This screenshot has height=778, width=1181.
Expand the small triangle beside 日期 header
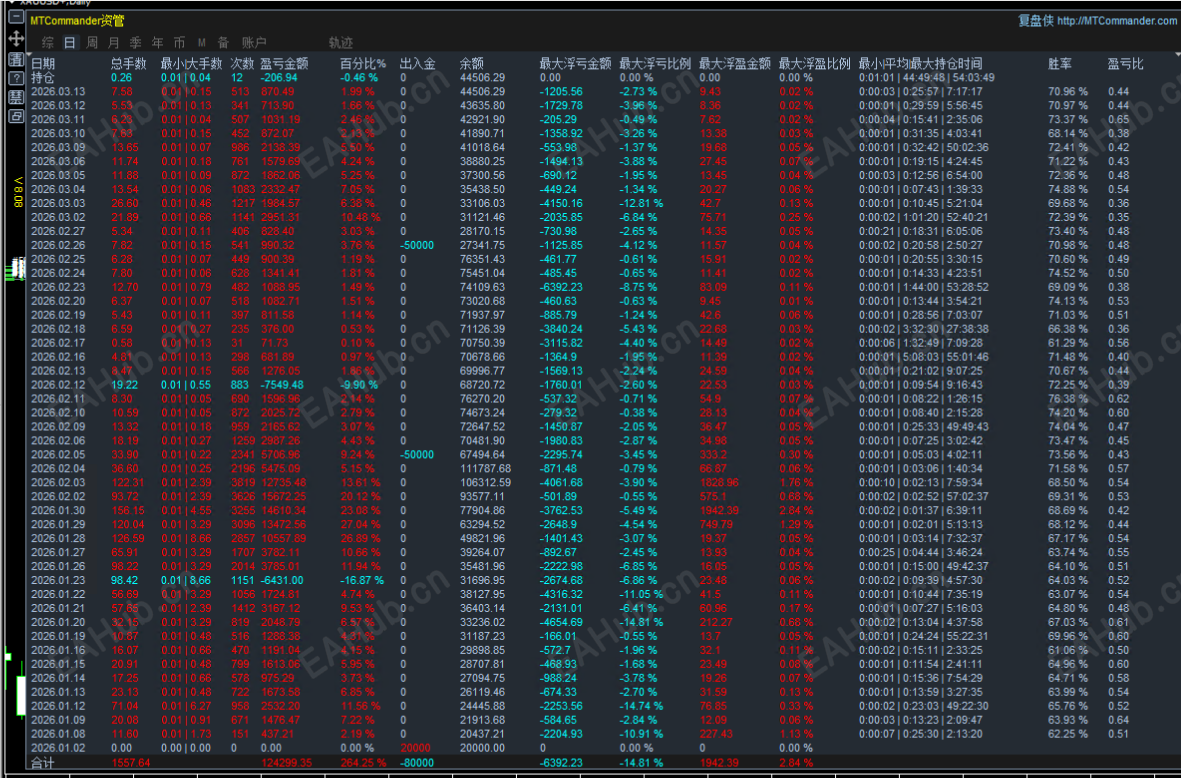(27, 56)
